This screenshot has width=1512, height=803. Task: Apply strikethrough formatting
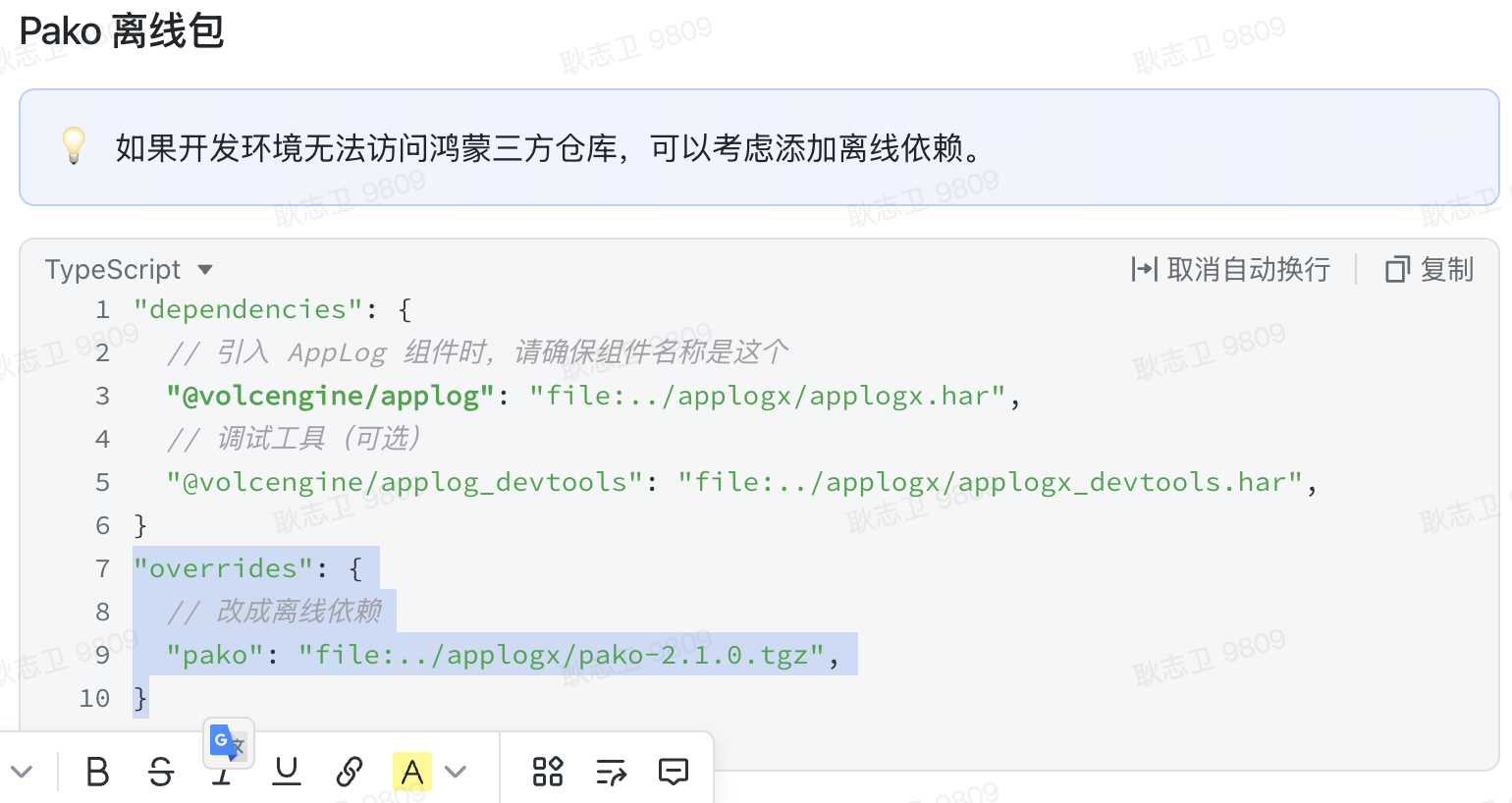pyautogui.click(x=161, y=772)
